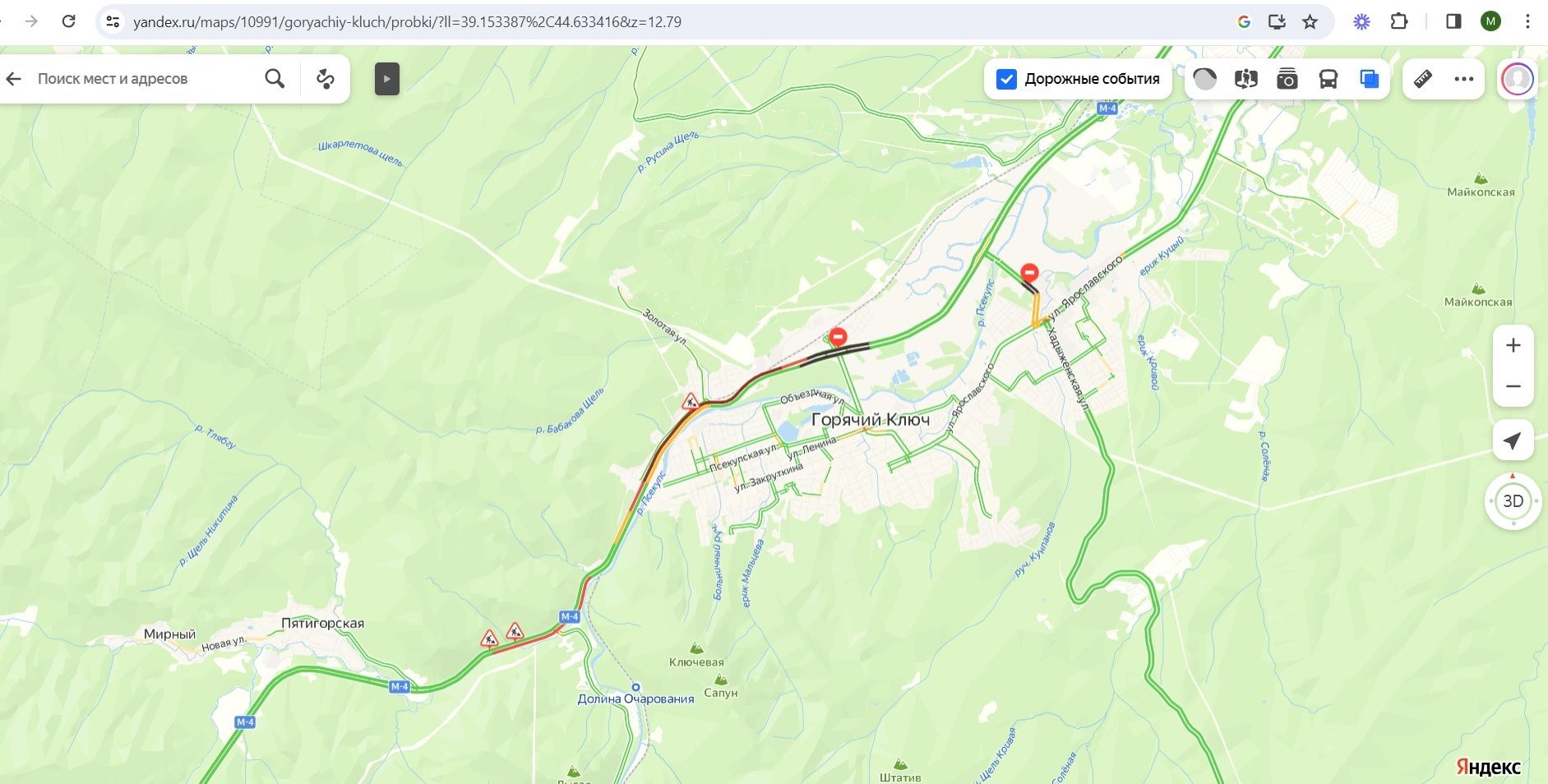Viewport: 1548px width, 784px height.
Task: Locate me with the arrow button
Action: pyautogui.click(x=1513, y=441)
